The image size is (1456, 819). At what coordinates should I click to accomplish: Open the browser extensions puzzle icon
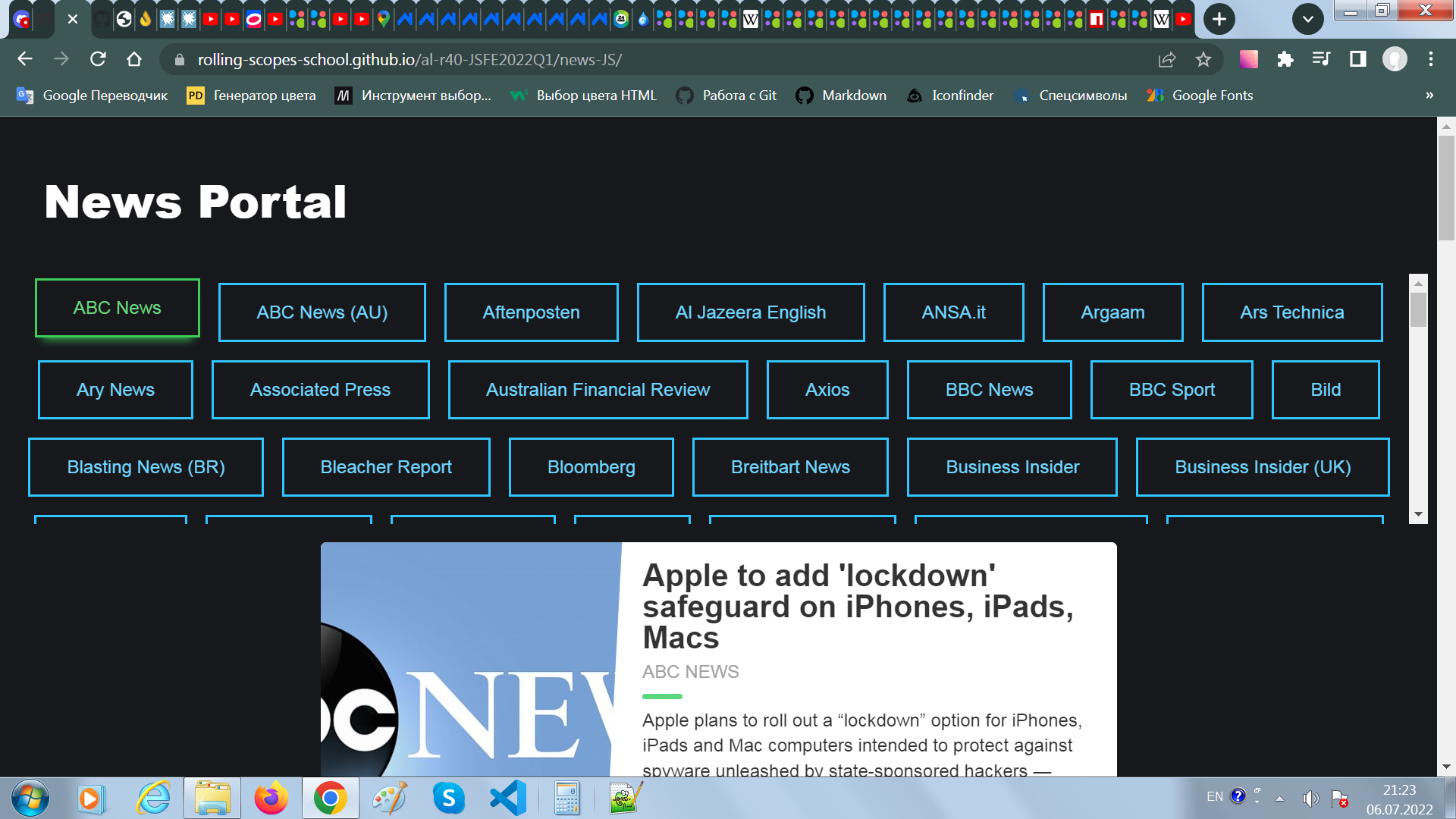(1285, 59)
